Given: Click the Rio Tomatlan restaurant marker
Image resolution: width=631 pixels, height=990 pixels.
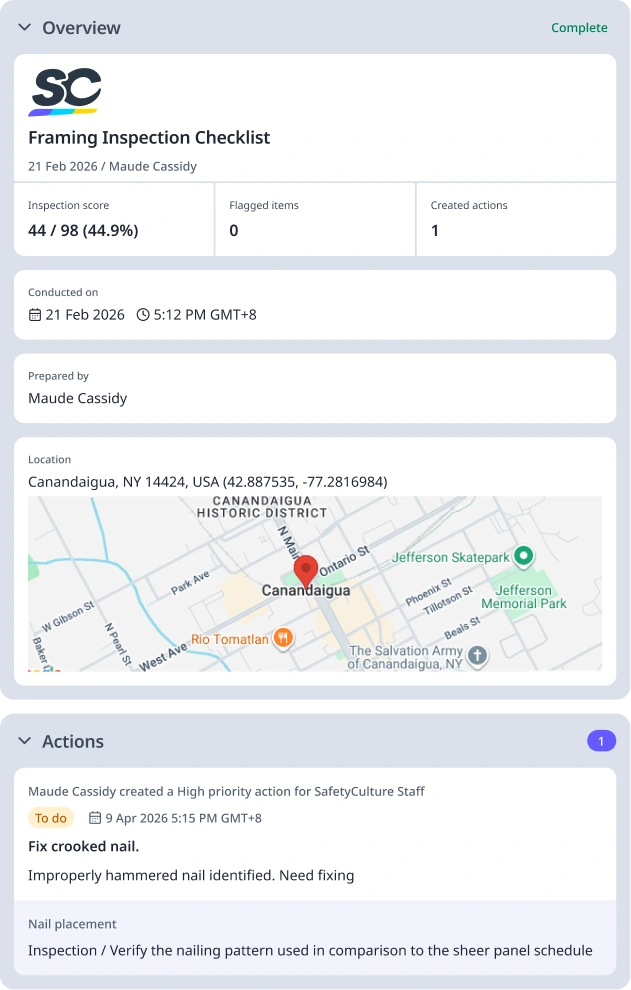Looking at the screenshot, I should tap(283, 638).
